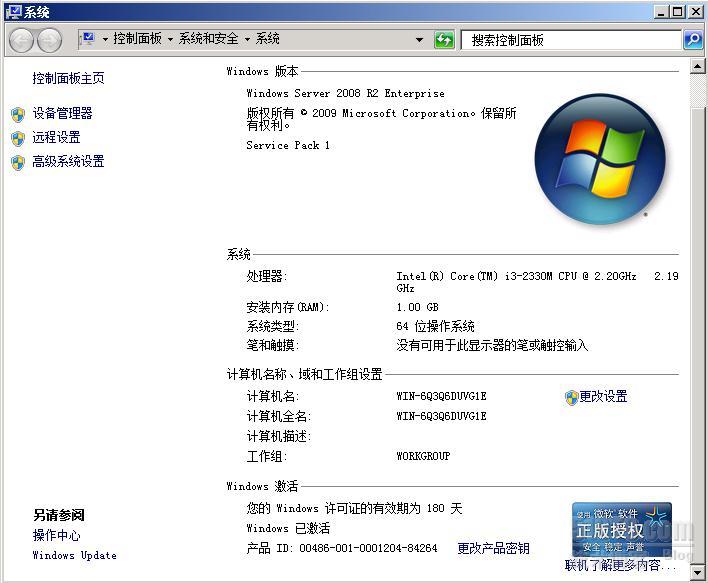The height and width of the screenshot is (583, 708).
Task: Click '64 位操作系统' system type value
Action: [435, 326]
